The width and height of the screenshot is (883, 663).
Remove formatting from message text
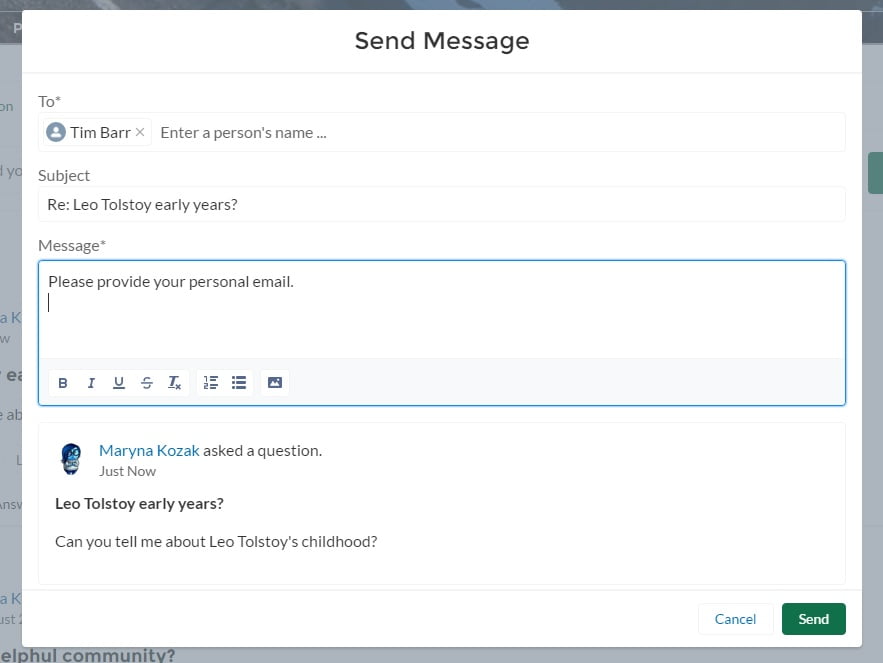click(175, 383)
